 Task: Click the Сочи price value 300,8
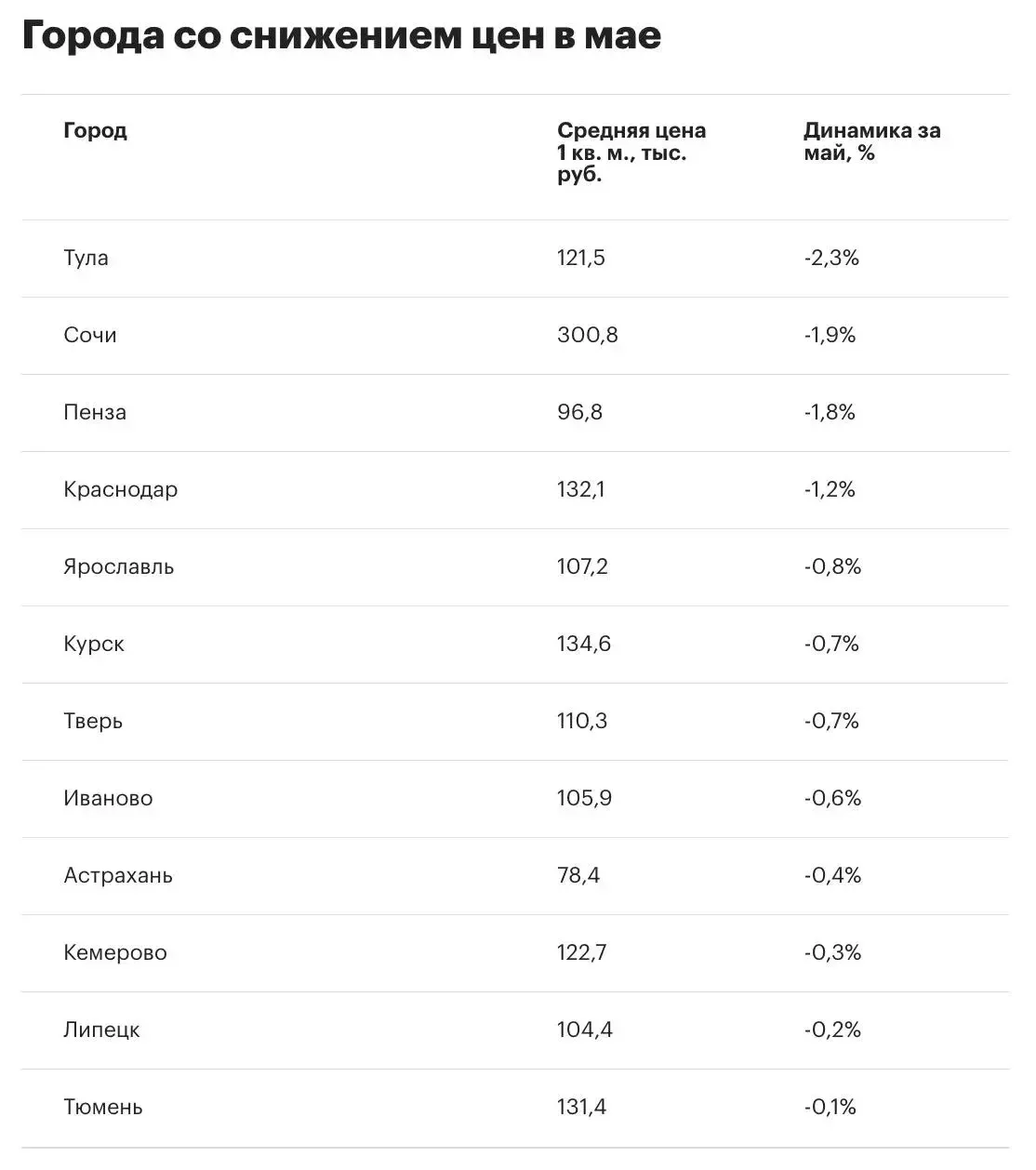[x=588, y=335]
